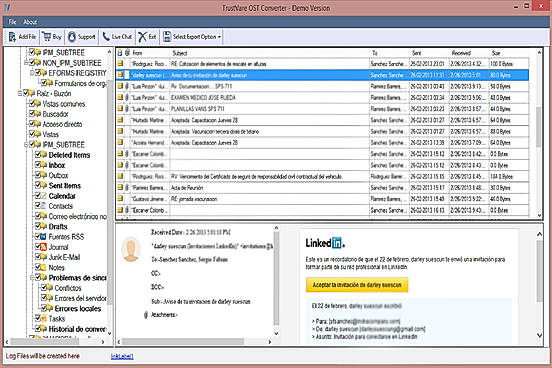Click the Exit toolbar icon
This screenshot has height=368, width=552.
pyautogui.click(x=142, y=37)
